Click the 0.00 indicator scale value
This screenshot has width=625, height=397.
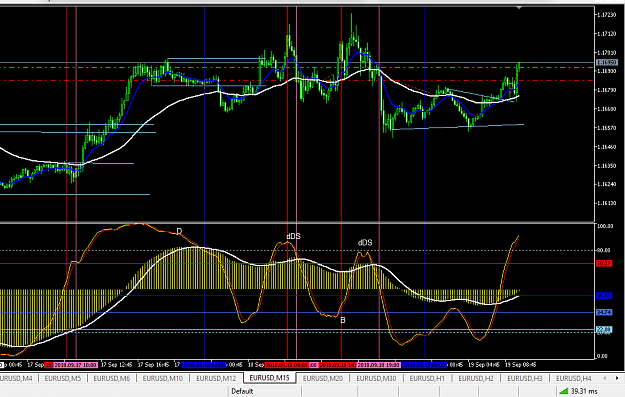602,356
